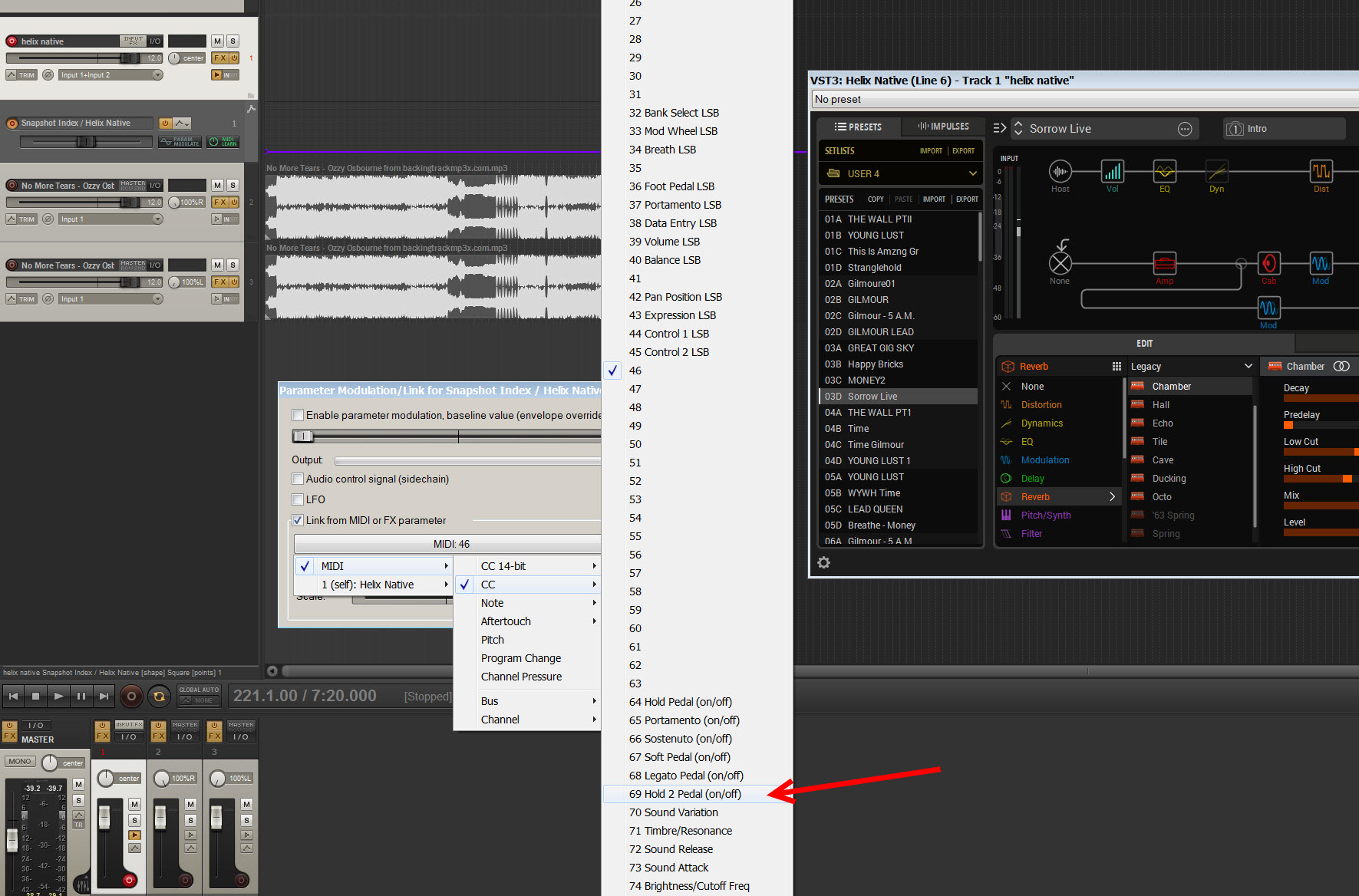Open FX for track 2 No More Tears

tap(220, 203)
